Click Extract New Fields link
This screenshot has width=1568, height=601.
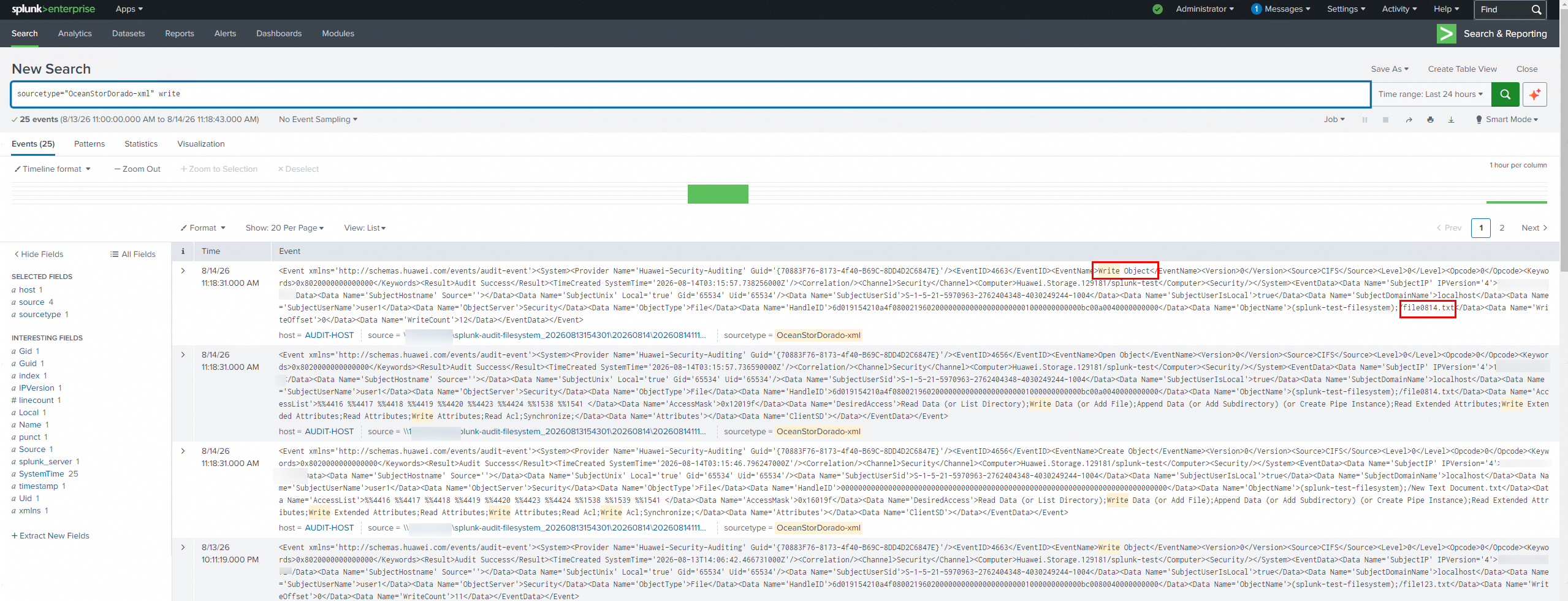(50, 536)
